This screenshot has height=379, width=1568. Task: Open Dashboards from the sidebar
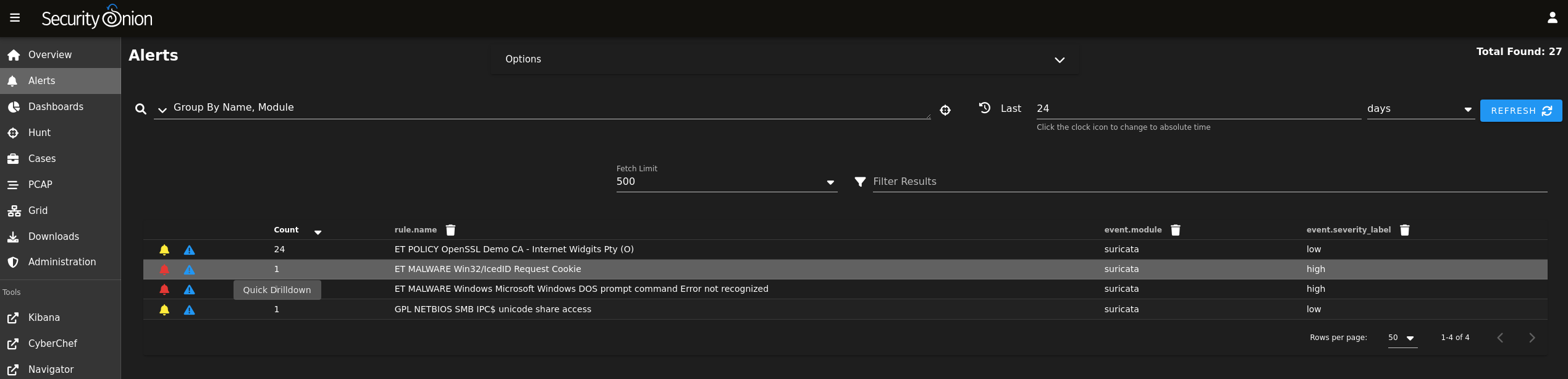click(x=56, y=107)
